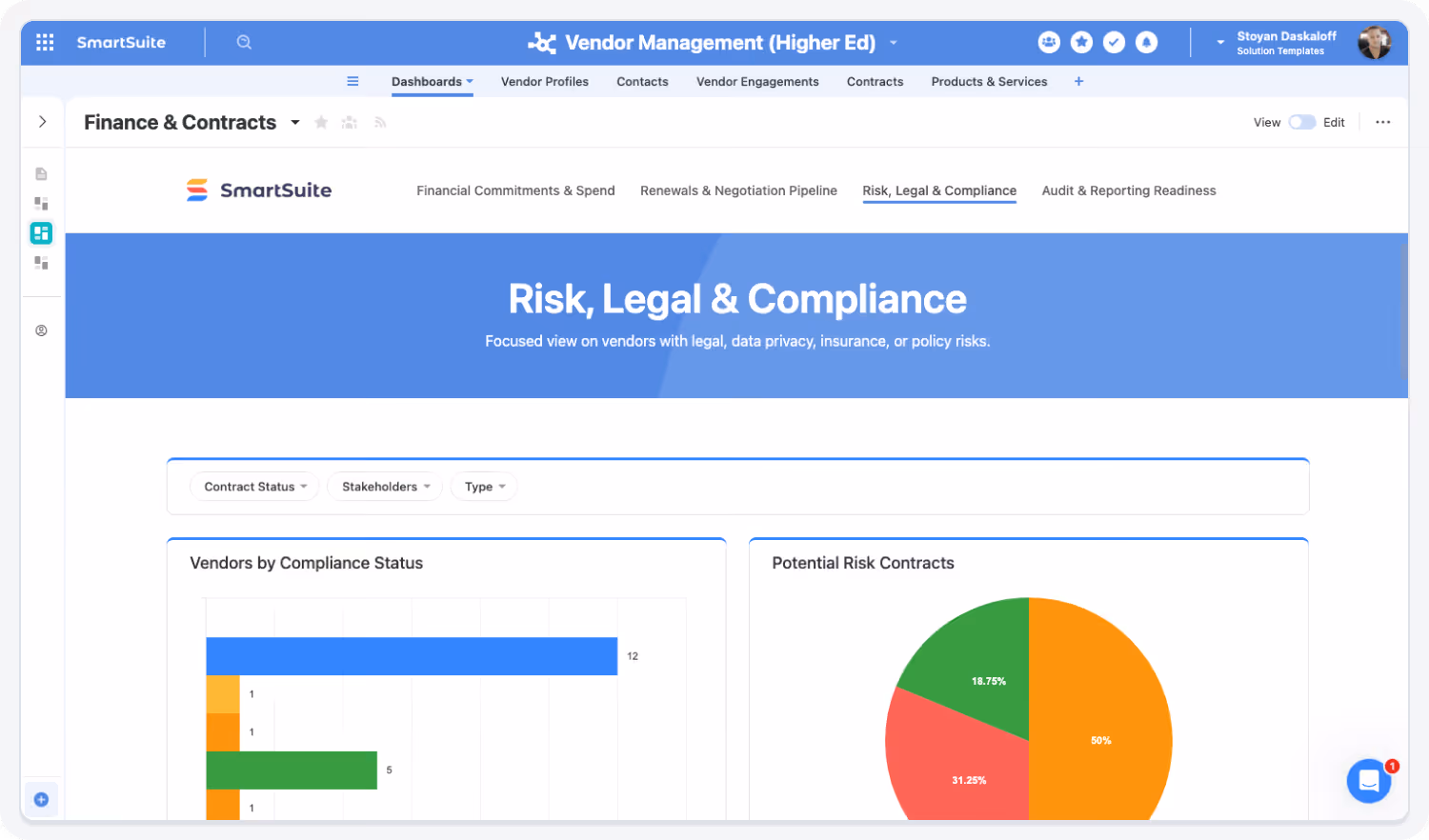Switch to Vendor Profiles tab
1429x840 pixels.
pos(545,81)
